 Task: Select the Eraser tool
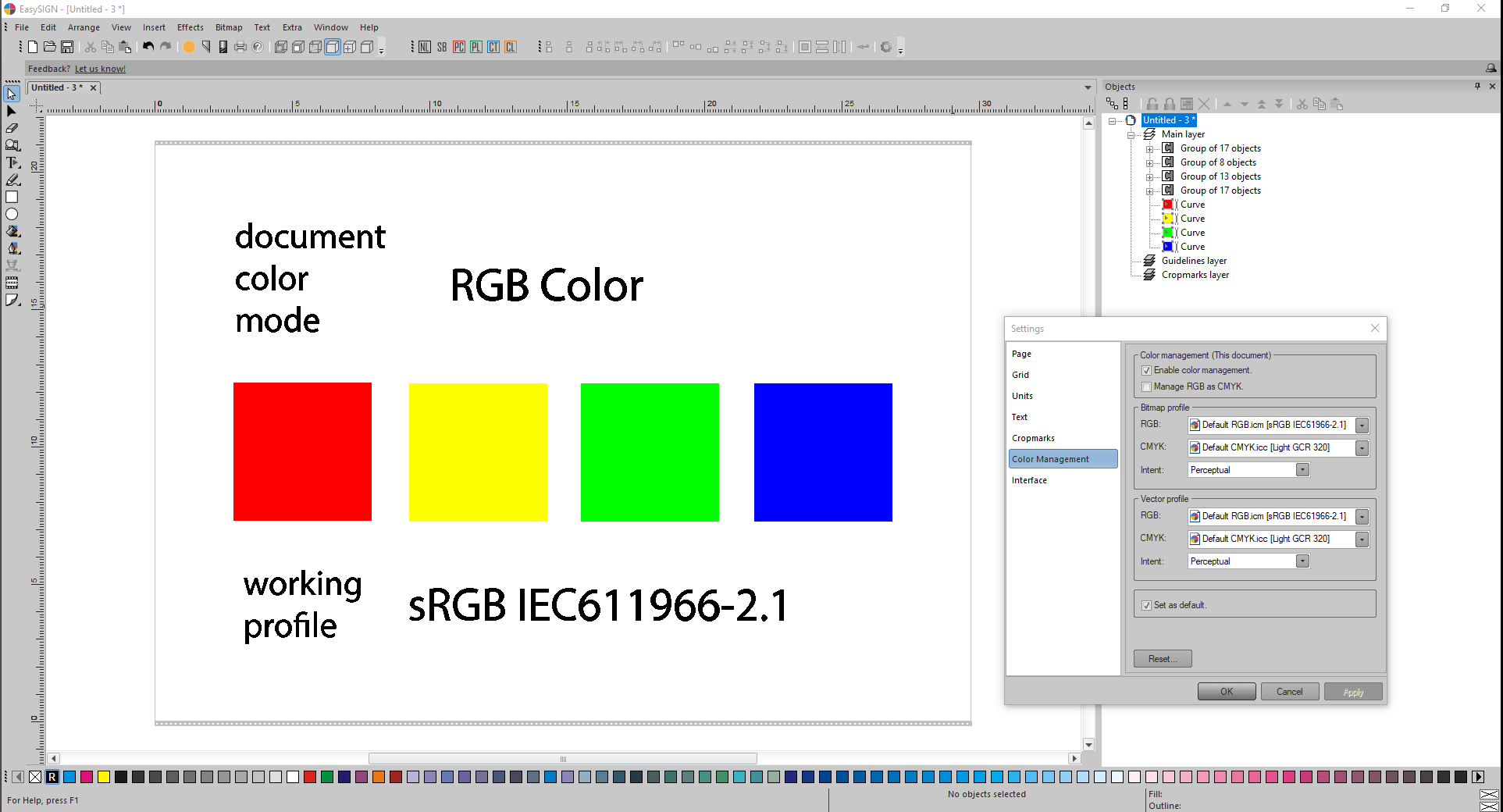coord(12,128)
